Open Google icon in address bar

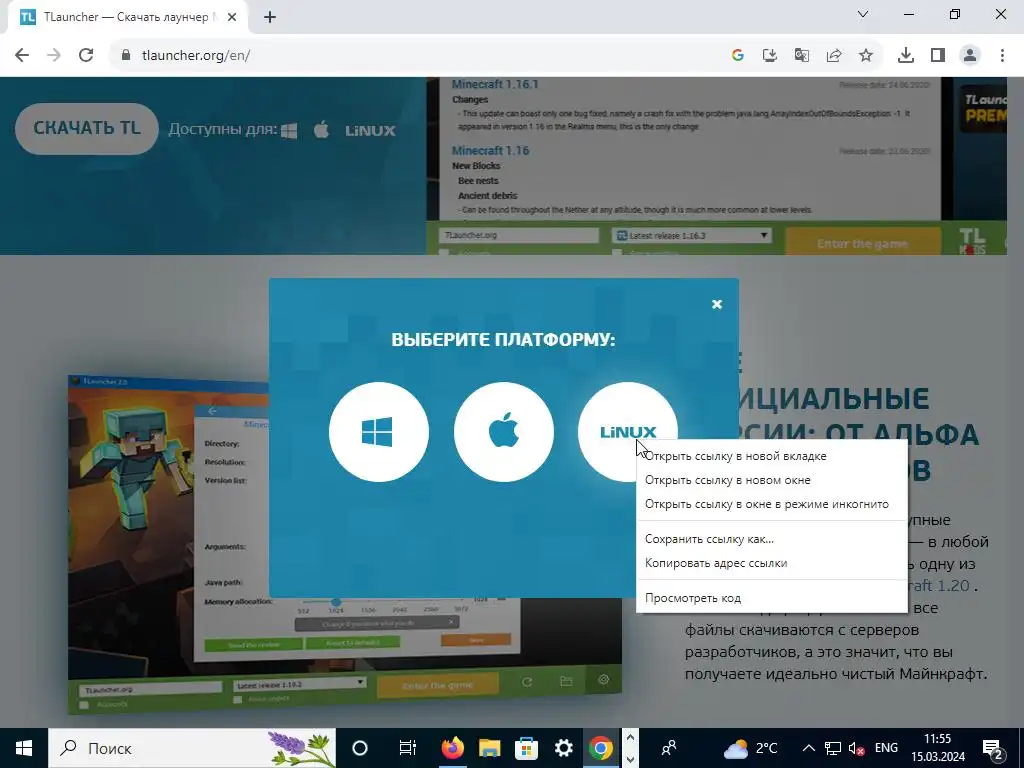click(738, 55)
